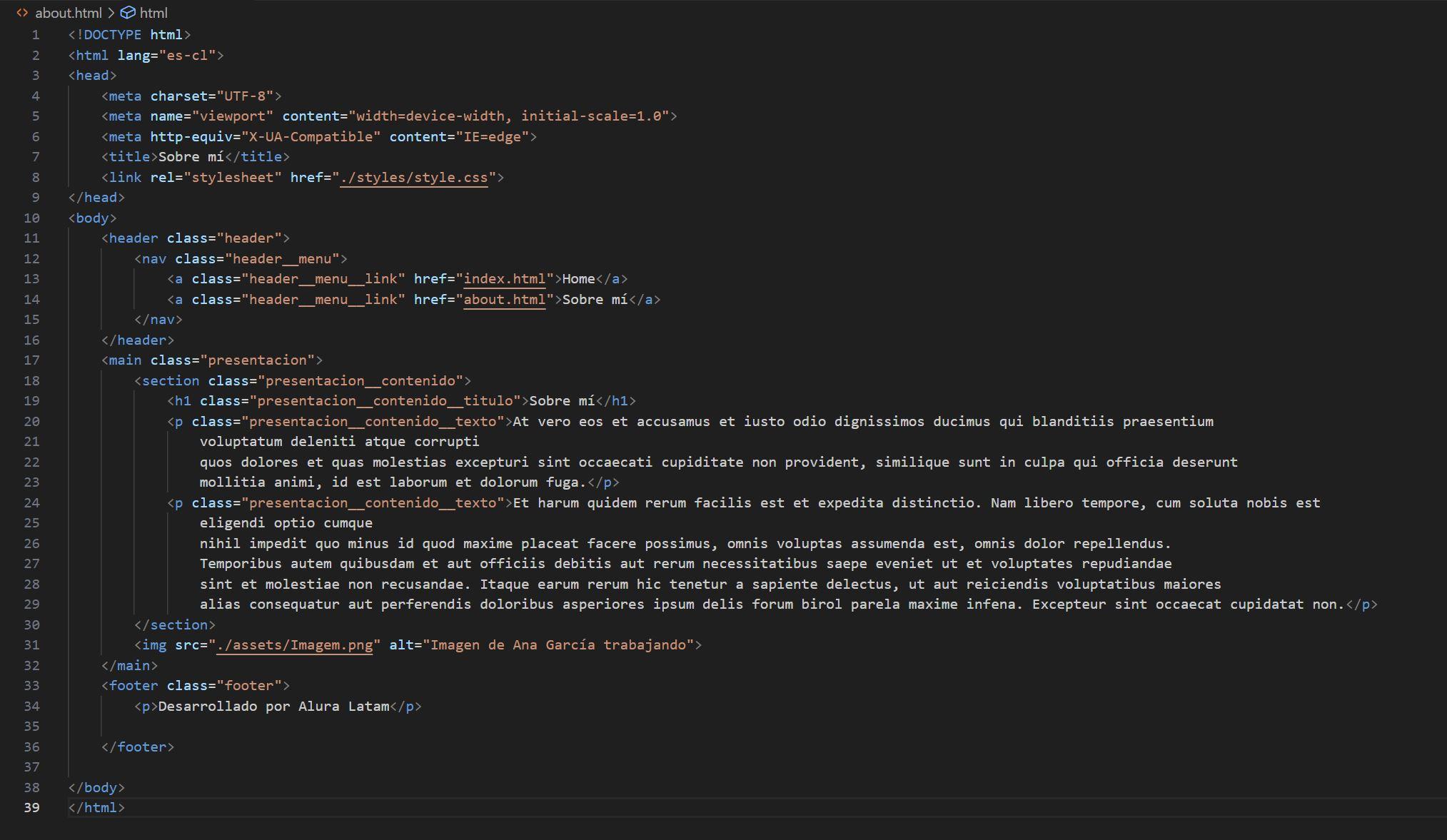Viewport: 1447px width, 840px height.
Task: Click the closing </header> tag
Action: click(x=138, y=340)
